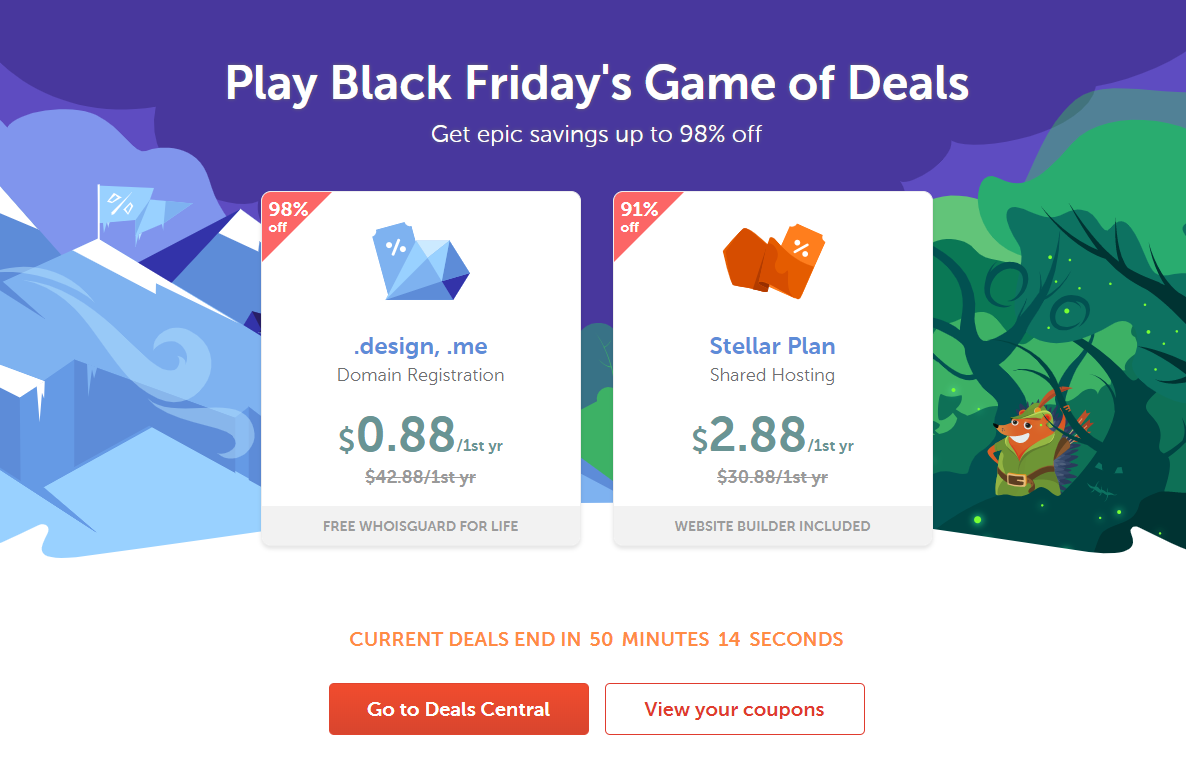The image size is (1186, 771).
Task: Click the crossed-out $42.88 original price
Action: point(421,477)
